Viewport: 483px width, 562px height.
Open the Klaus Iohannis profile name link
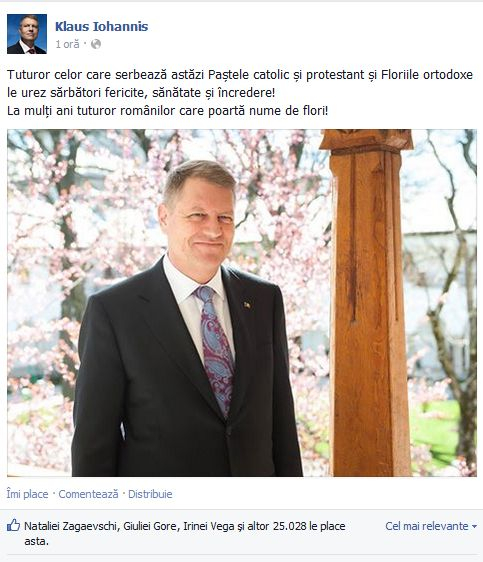101,27
